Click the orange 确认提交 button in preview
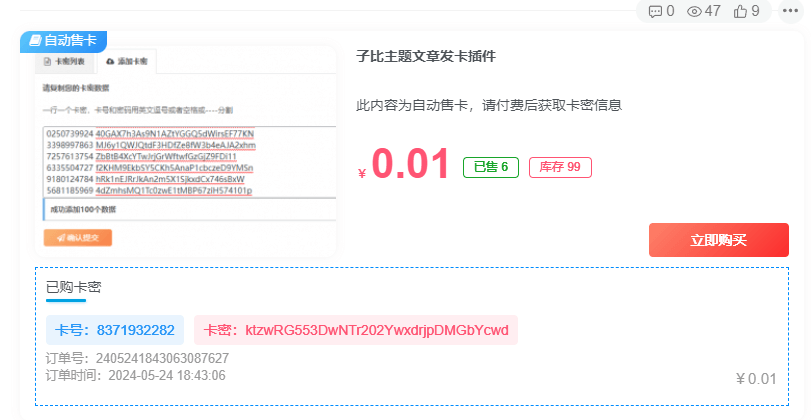 click(x=78, y=238)
